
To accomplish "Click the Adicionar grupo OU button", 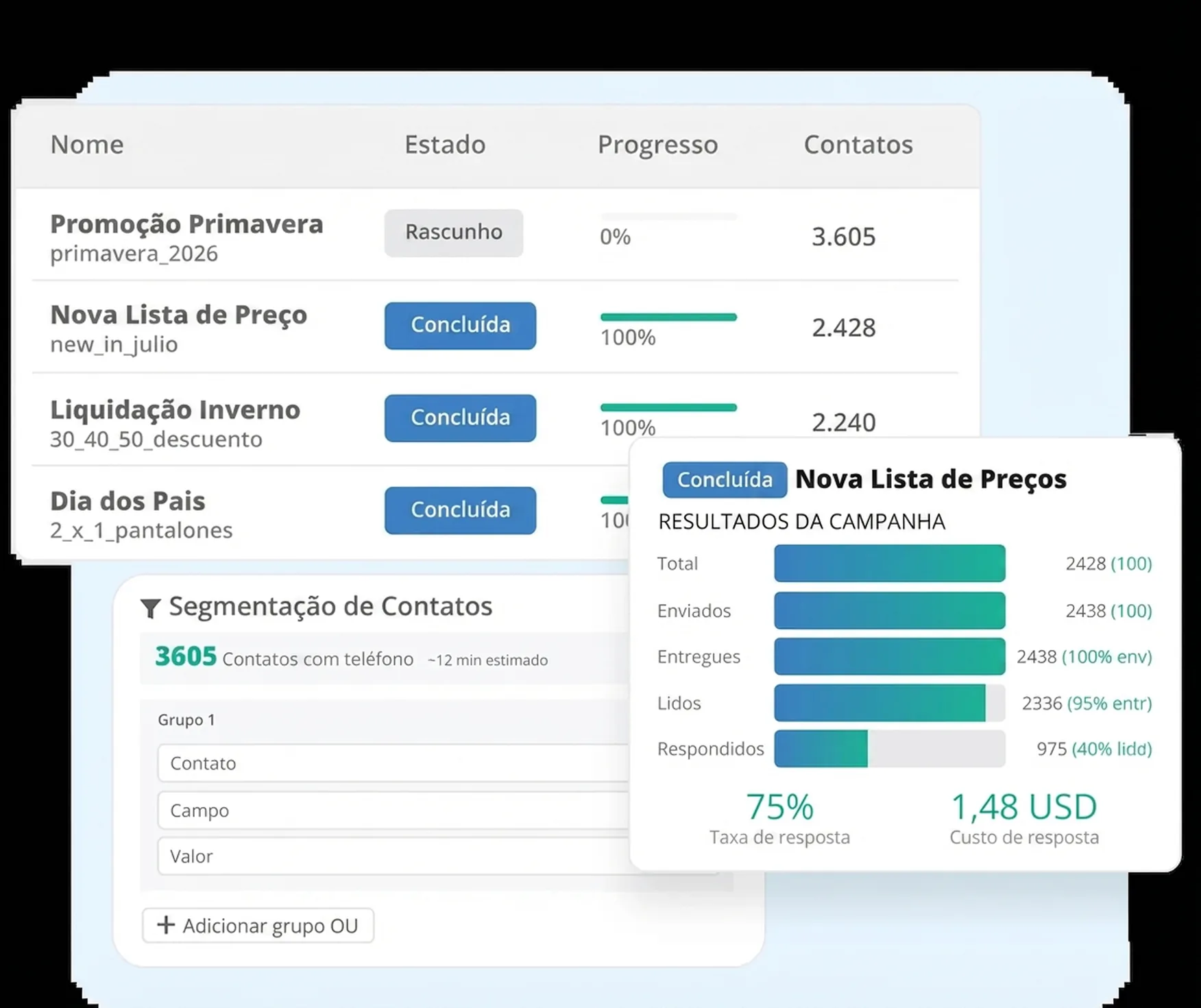I will (x=258, y=926).
